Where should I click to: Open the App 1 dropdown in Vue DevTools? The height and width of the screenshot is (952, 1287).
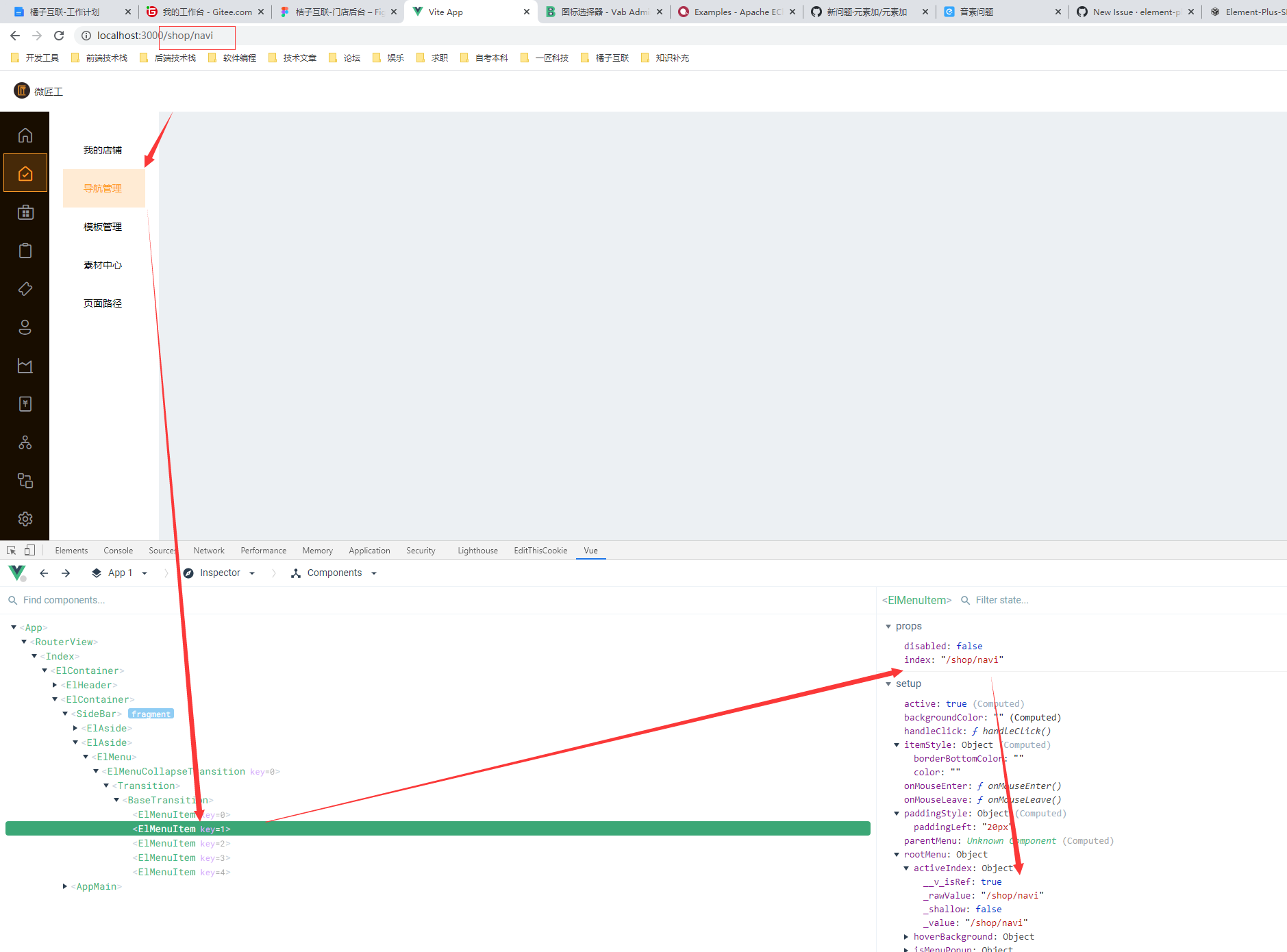pos(120,573)
